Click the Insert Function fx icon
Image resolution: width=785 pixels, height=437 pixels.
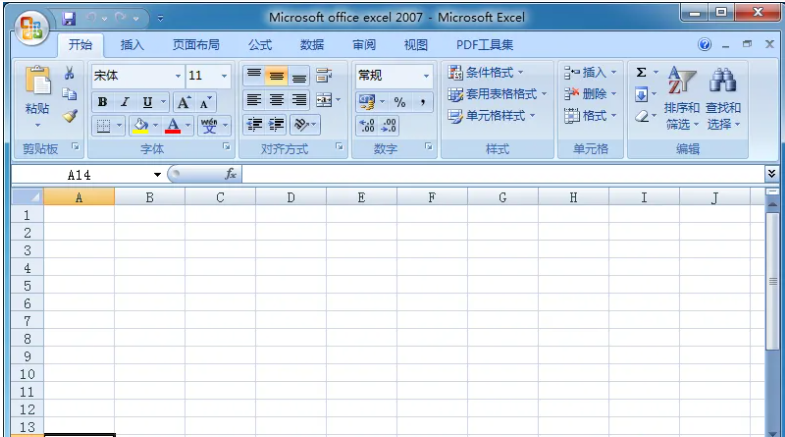[x=230, y=174]
